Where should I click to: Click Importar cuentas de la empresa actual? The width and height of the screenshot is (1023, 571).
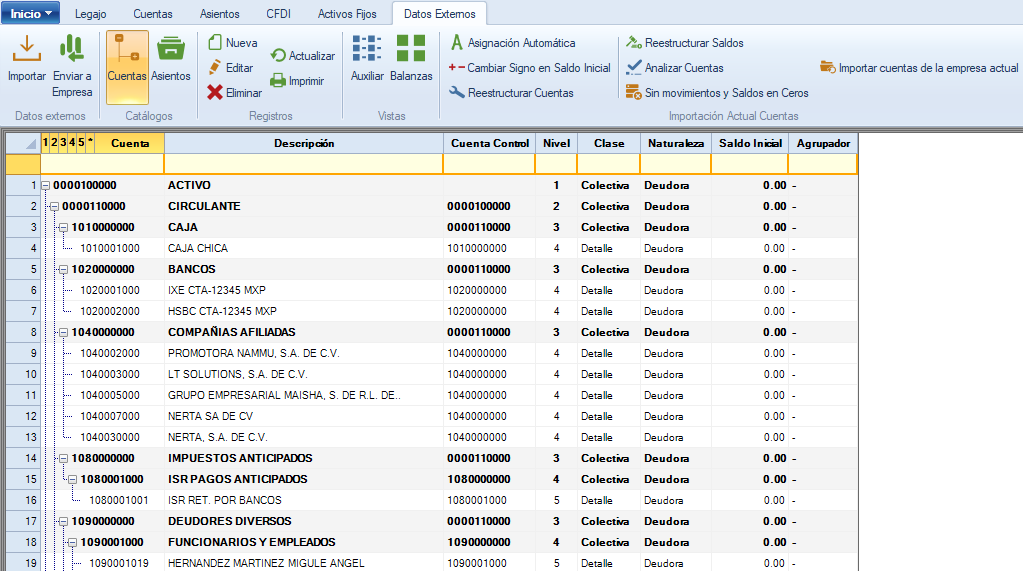click(x=919, y=68)
